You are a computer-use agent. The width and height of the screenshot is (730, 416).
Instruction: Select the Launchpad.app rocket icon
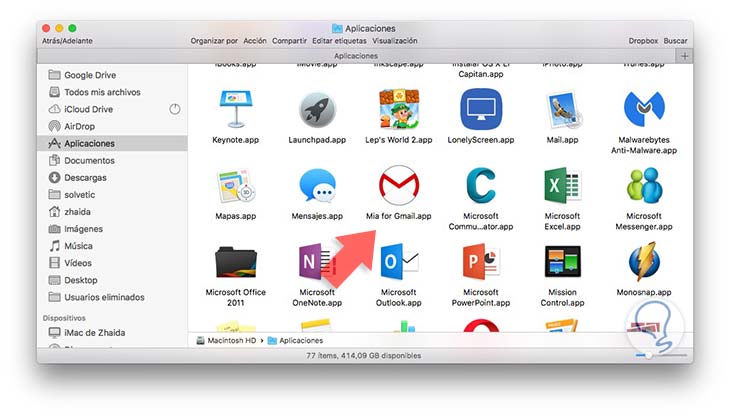[x=317, y=110]
